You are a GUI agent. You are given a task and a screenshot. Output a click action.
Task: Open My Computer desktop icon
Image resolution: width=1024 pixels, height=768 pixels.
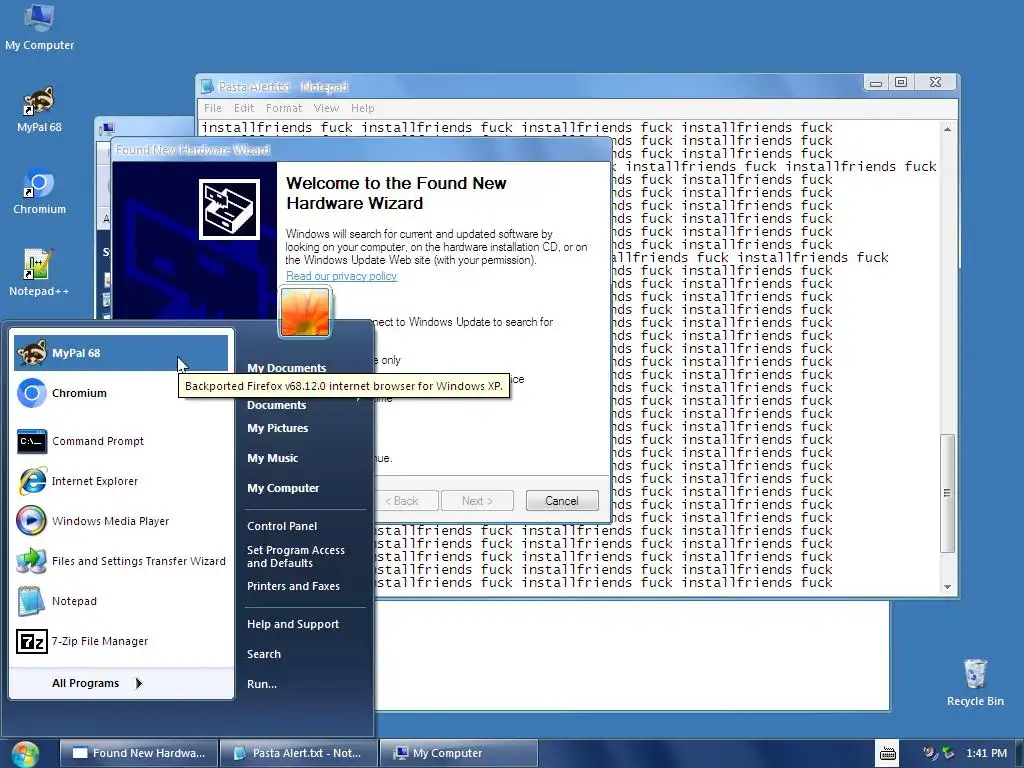point(39,27)
